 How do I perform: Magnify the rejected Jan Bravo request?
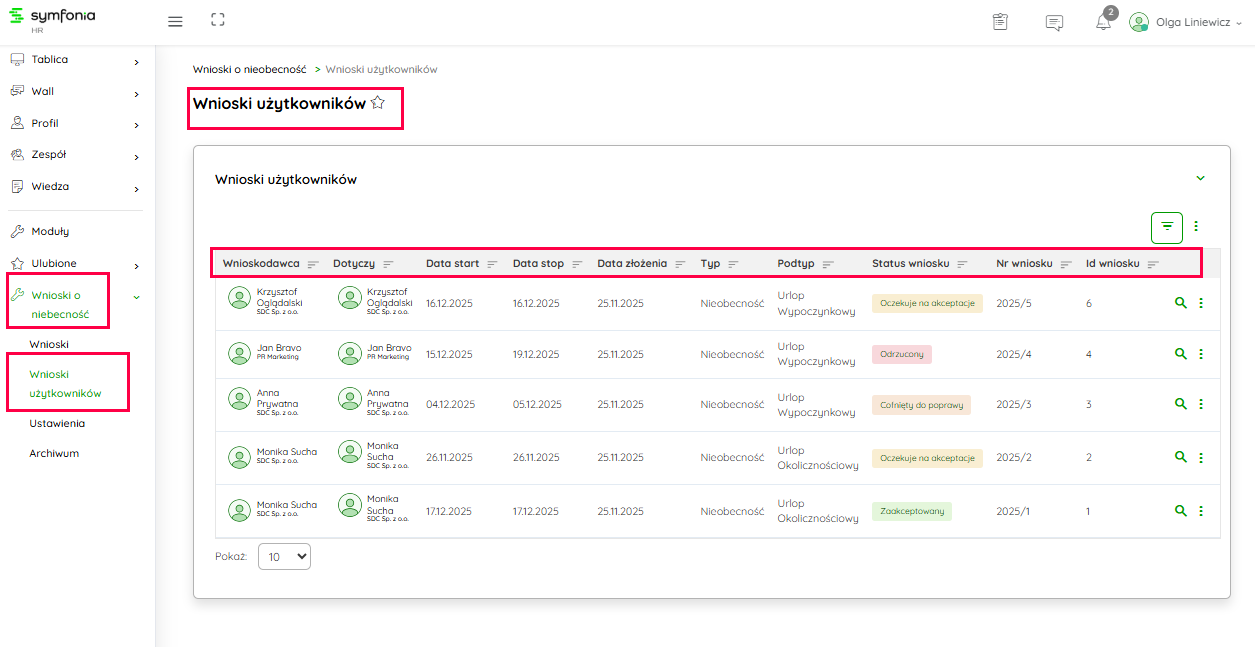pyautogui.click(x=1180, y=354)
